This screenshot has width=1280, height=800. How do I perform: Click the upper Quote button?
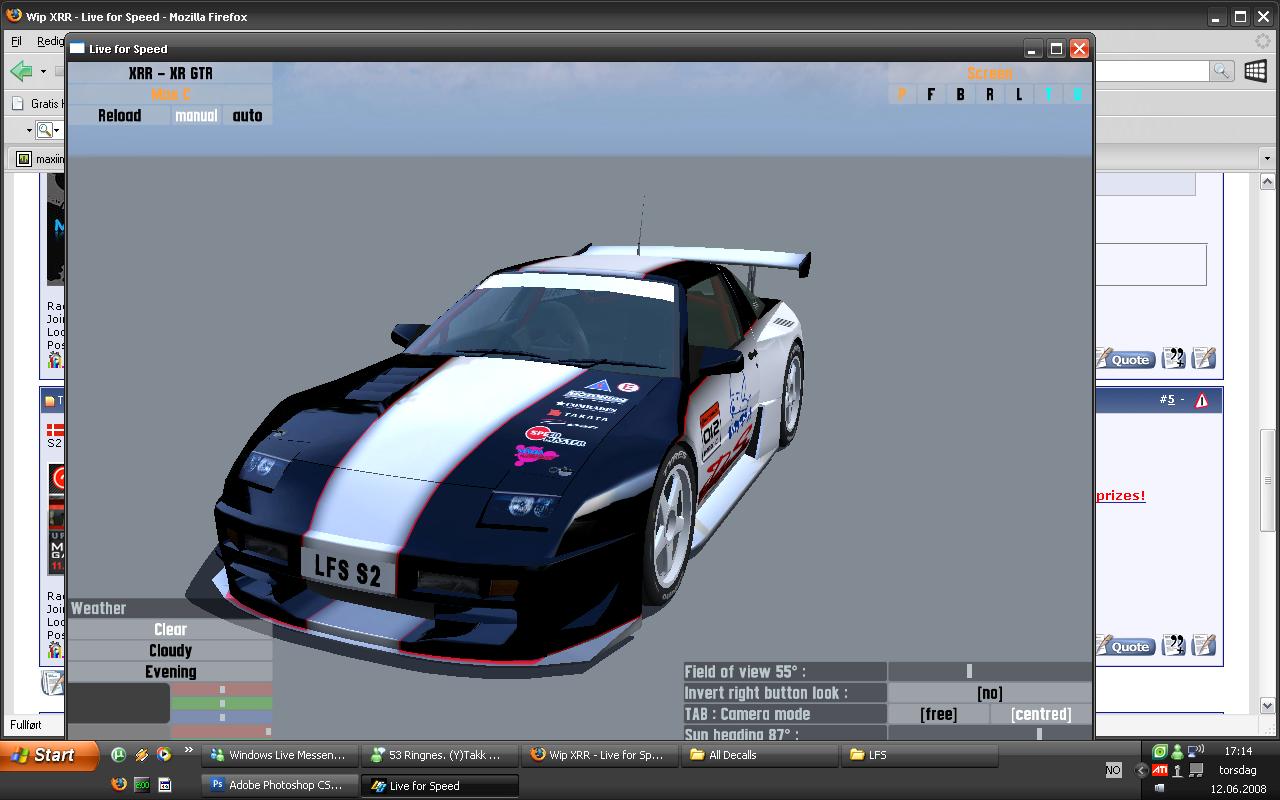[1127, 359]
